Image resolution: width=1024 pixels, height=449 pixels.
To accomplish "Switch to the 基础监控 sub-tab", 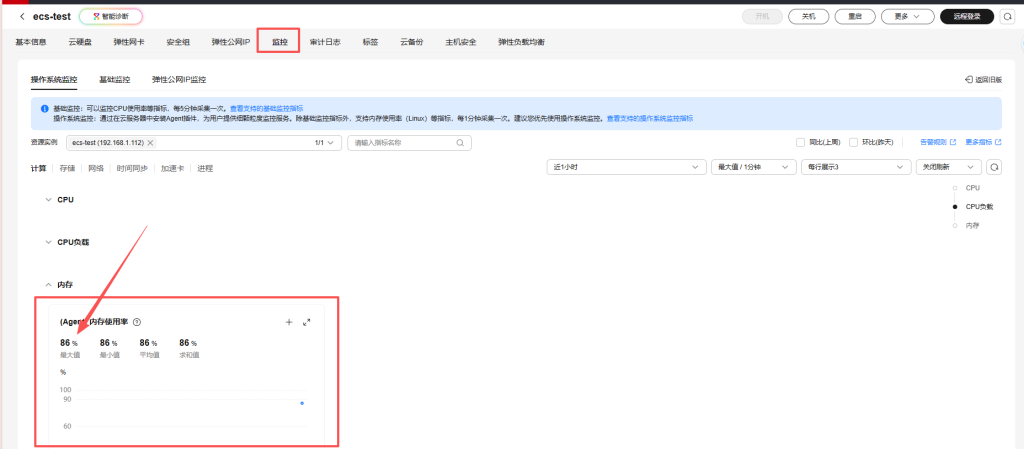I will (x=114, y=79).
